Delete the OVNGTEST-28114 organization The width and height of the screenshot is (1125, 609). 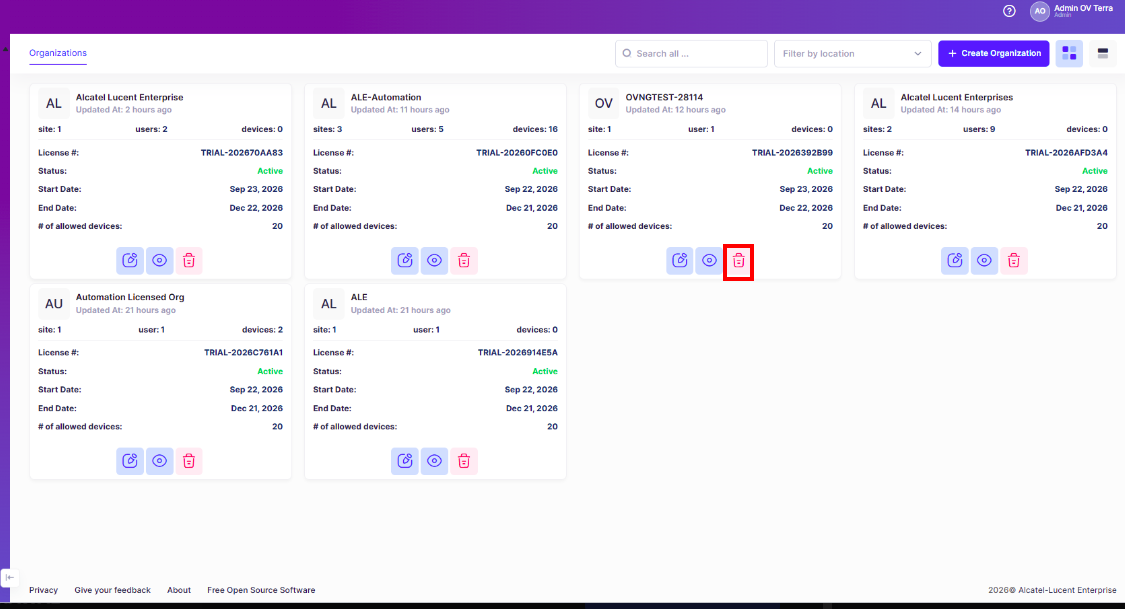pyautogui.click(x=738, y=260)
